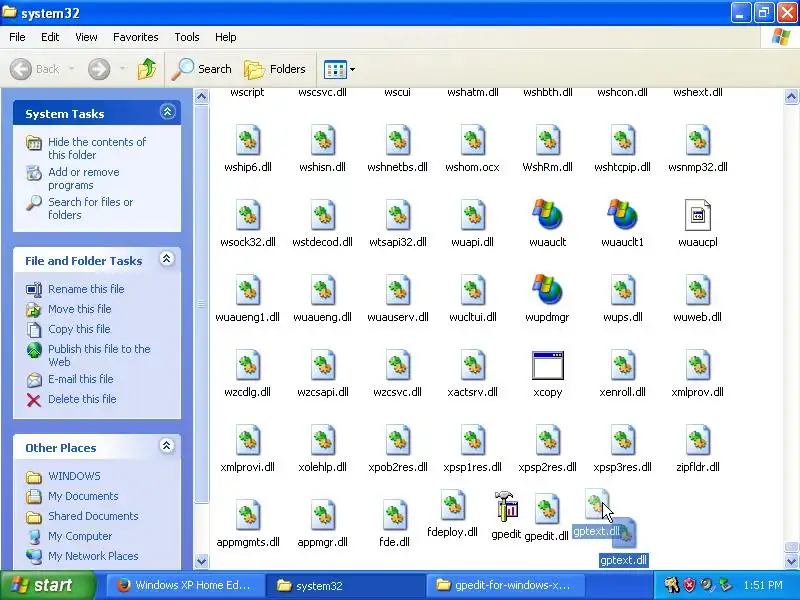This screenshot has width=800, height=600.
Task: Collapse the System Tasks panel
Action: tap(167, 112)
